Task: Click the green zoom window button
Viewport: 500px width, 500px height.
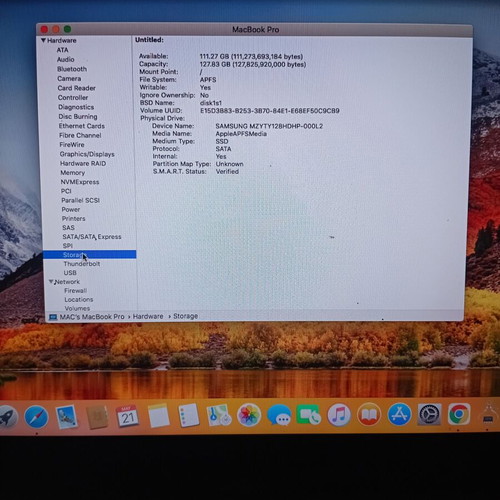Action: point(67,29)
